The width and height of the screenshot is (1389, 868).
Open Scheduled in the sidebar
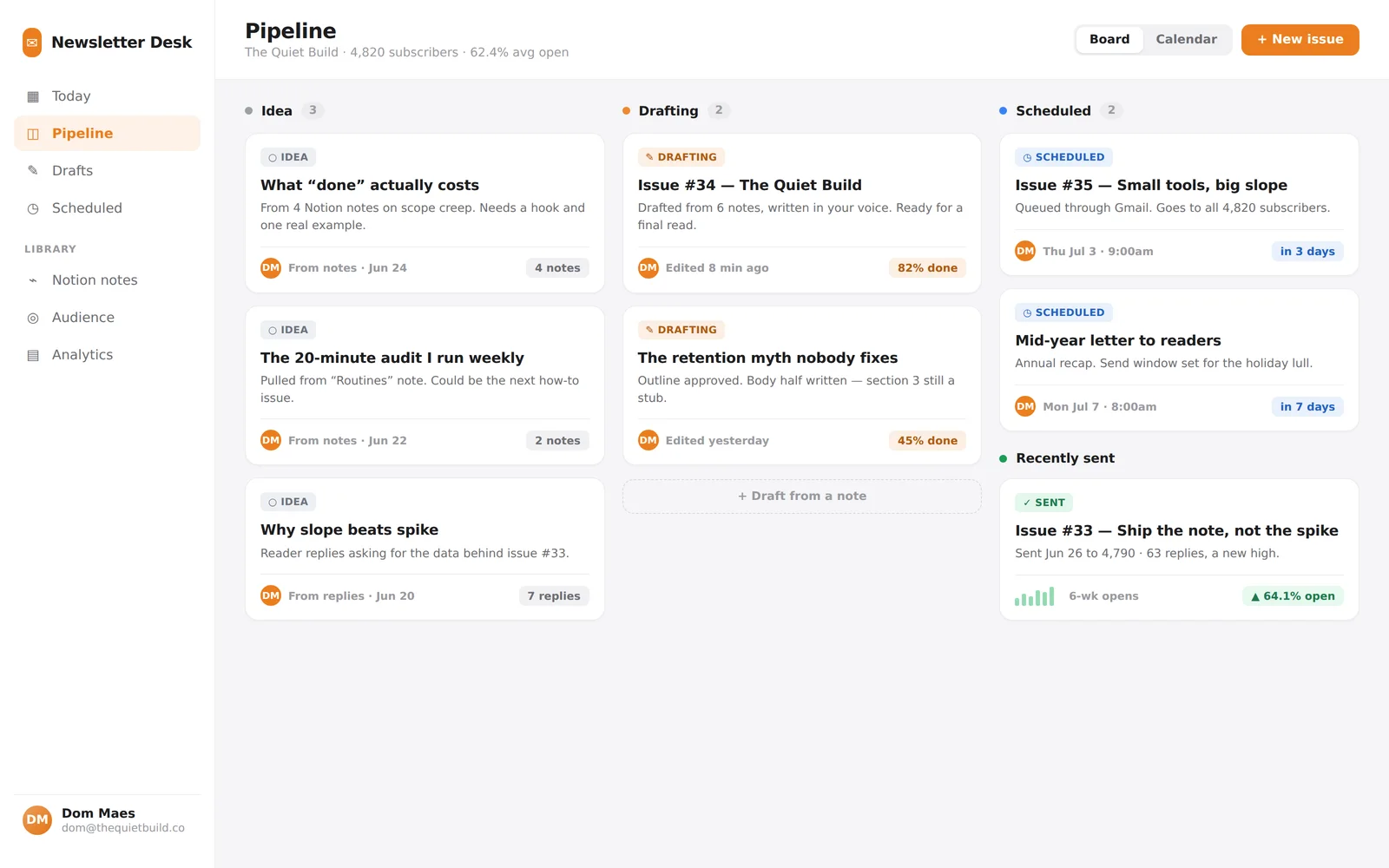coord(107,208)
